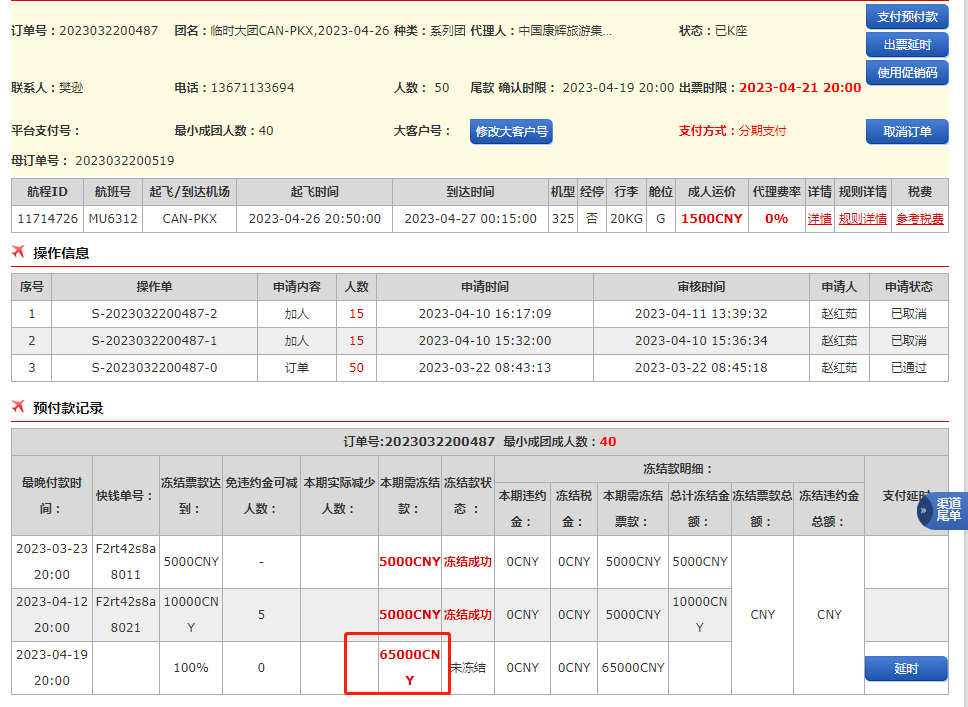Click the 母订单号 2023032200519 text
Screen dimensions: 968x707
point(124,160)
